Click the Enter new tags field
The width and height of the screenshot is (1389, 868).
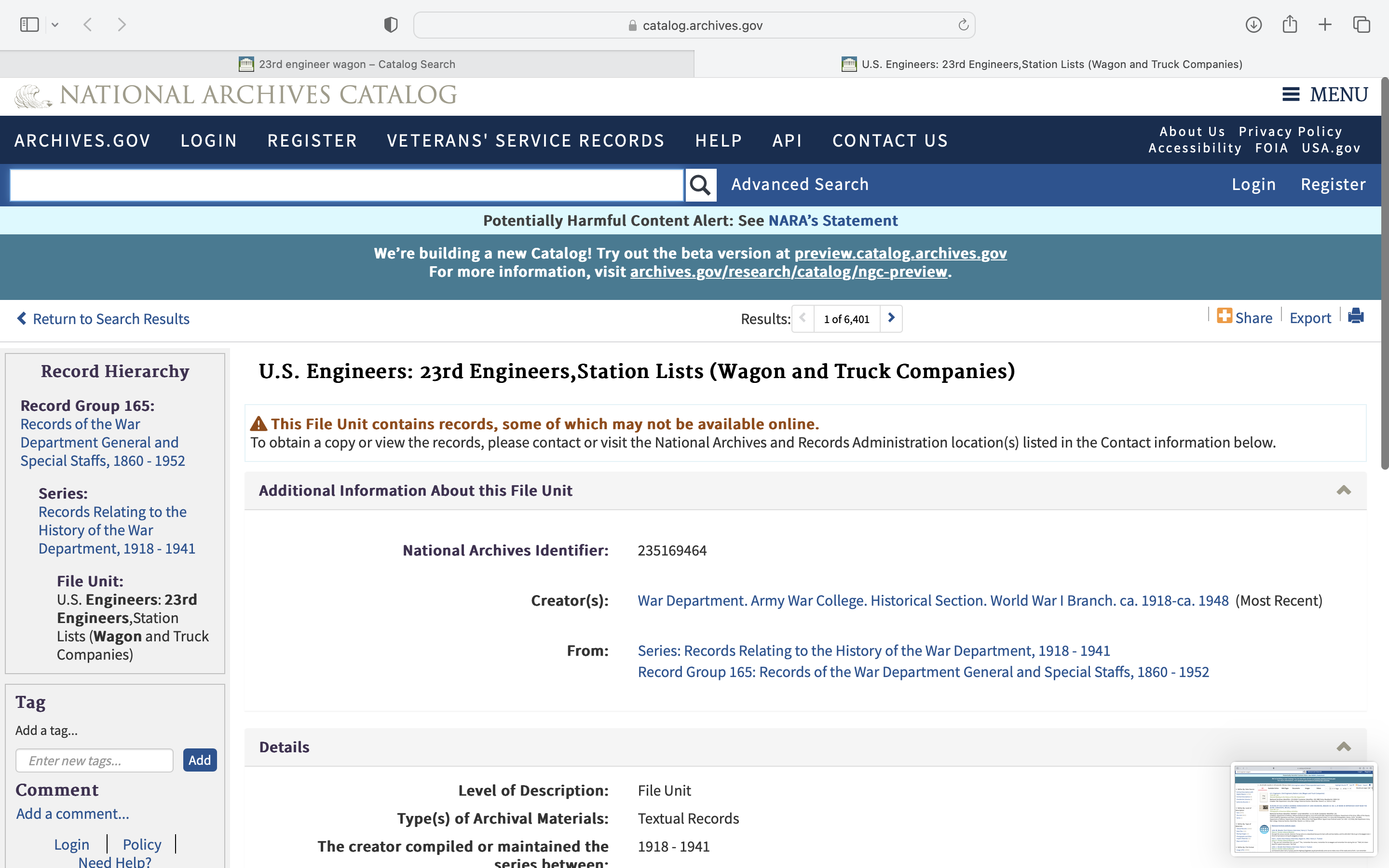95,760
